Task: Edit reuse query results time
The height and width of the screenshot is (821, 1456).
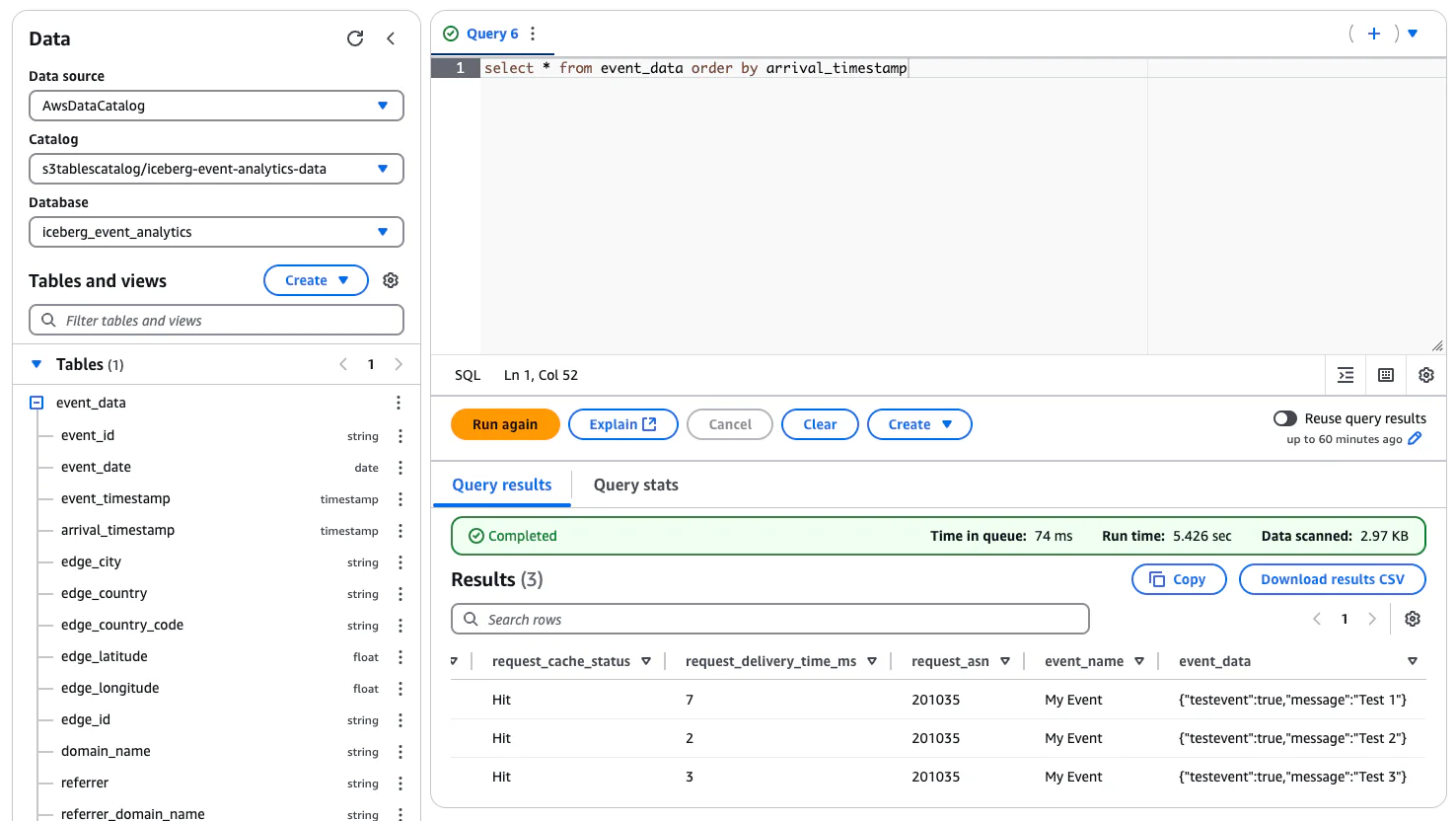Action: point(1415,439)
